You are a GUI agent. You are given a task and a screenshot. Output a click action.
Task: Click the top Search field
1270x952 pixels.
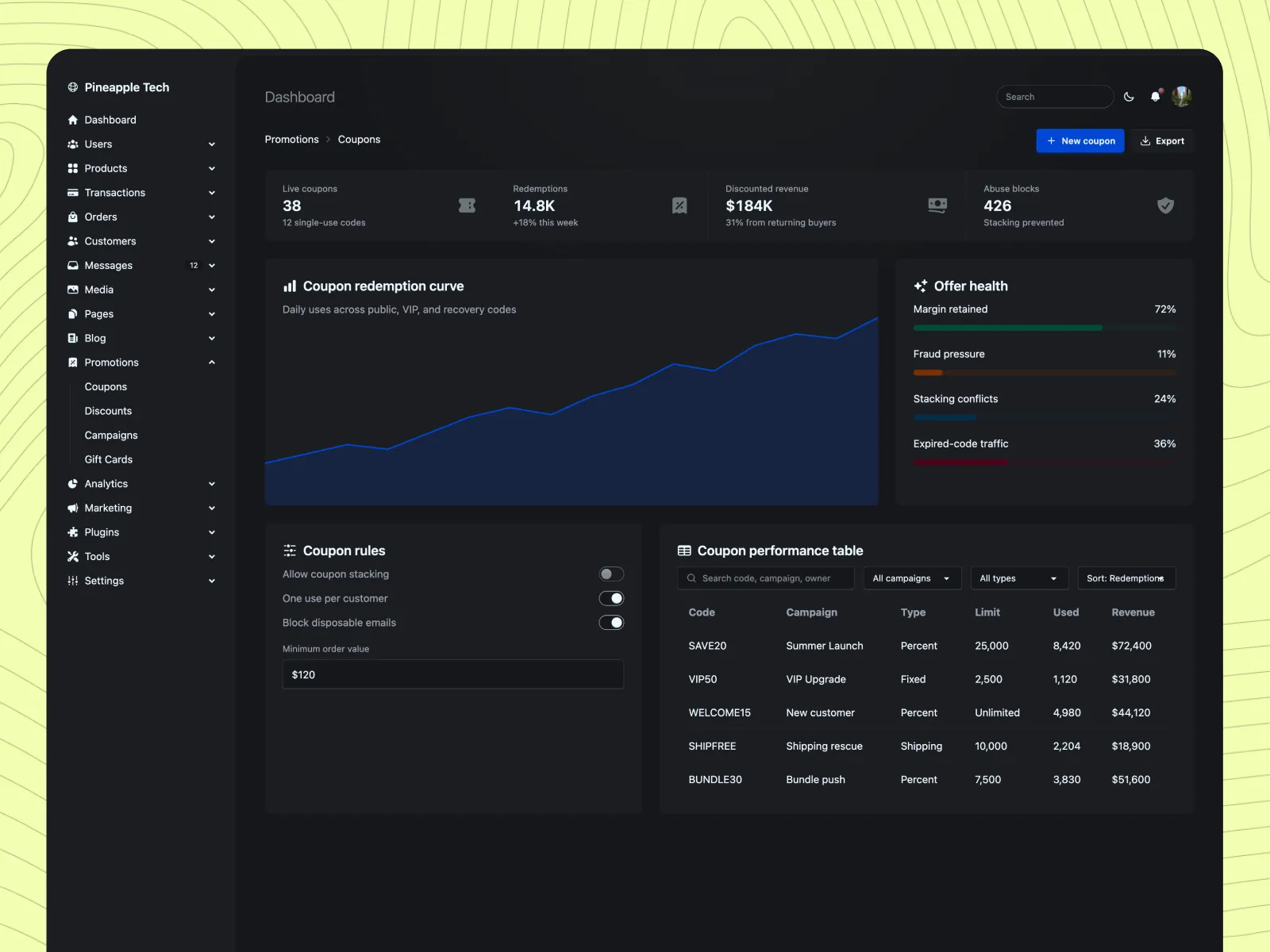pyautogui.click(x=1055, y=97)
